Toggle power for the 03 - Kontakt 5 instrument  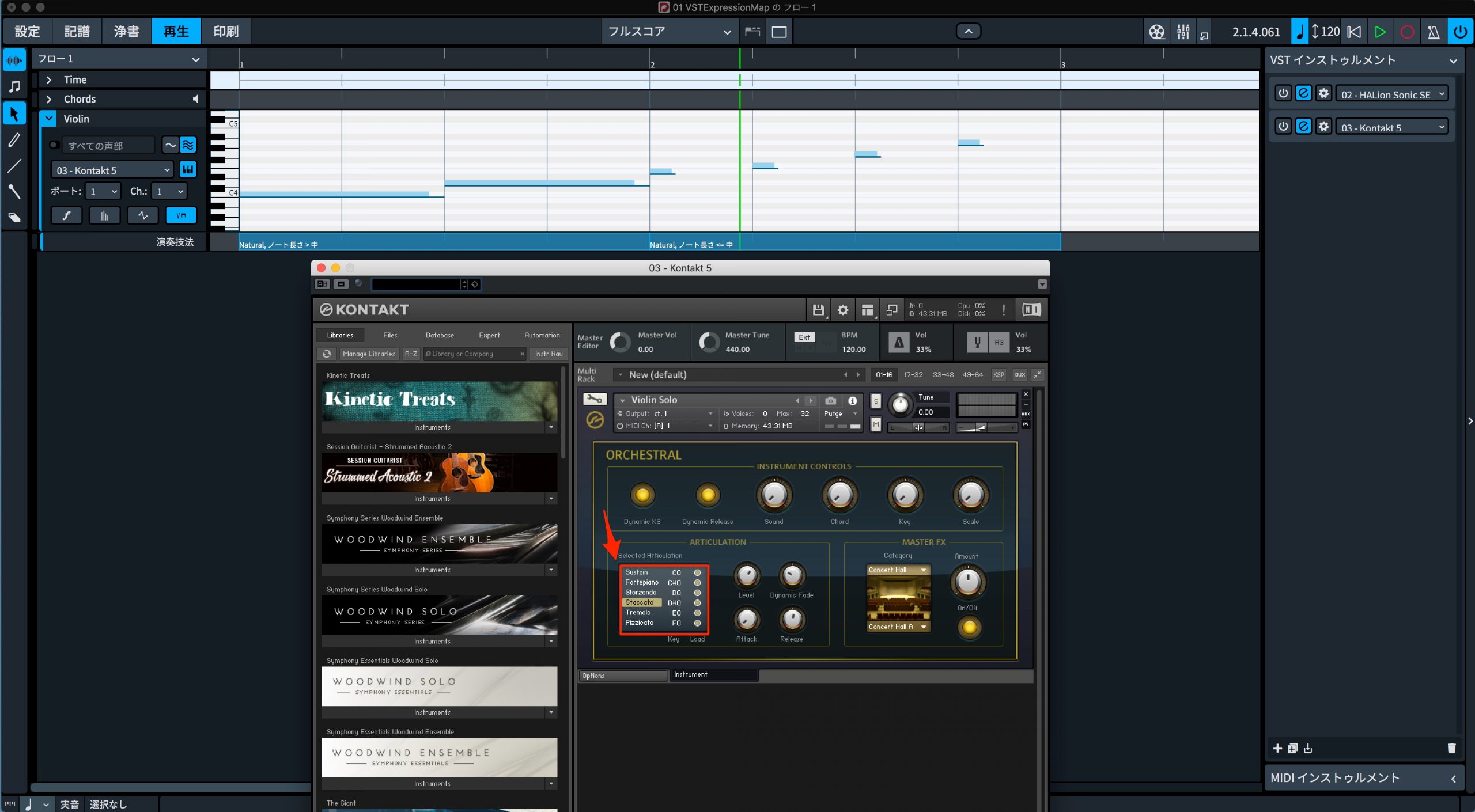click(x=1283, y=126)
